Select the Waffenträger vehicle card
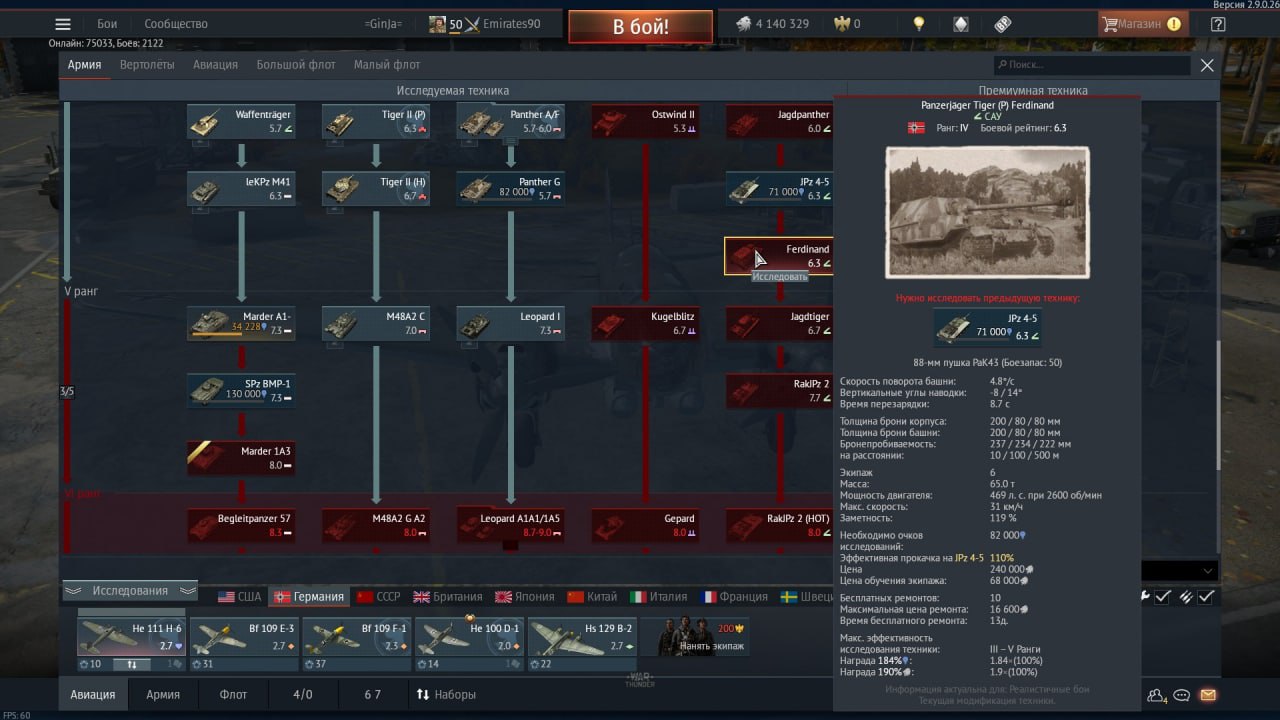The image size is (1280, 720). click(x=241, y=122)
